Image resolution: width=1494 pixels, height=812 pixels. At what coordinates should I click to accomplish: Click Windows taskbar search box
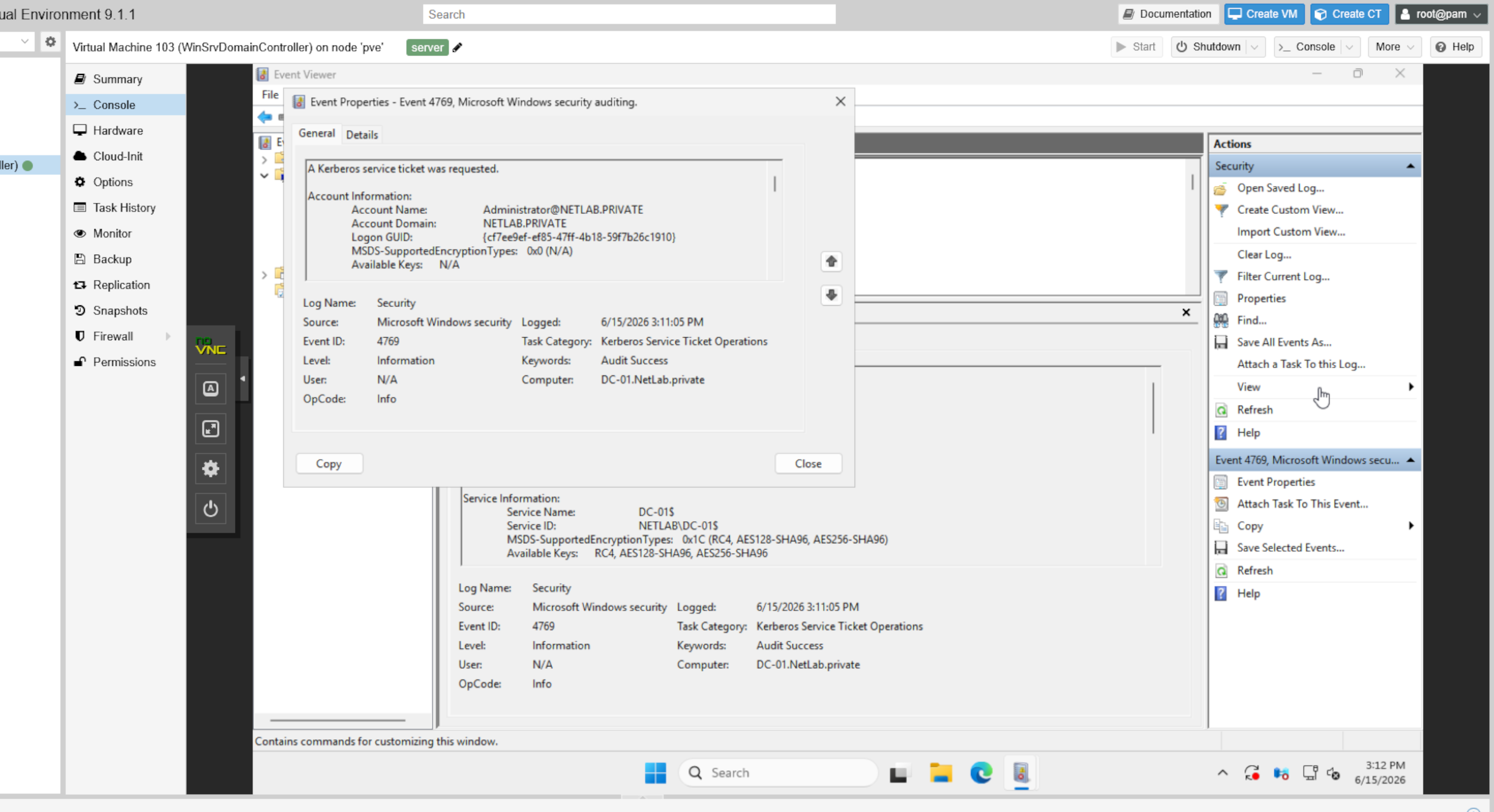tap(777, 773)
